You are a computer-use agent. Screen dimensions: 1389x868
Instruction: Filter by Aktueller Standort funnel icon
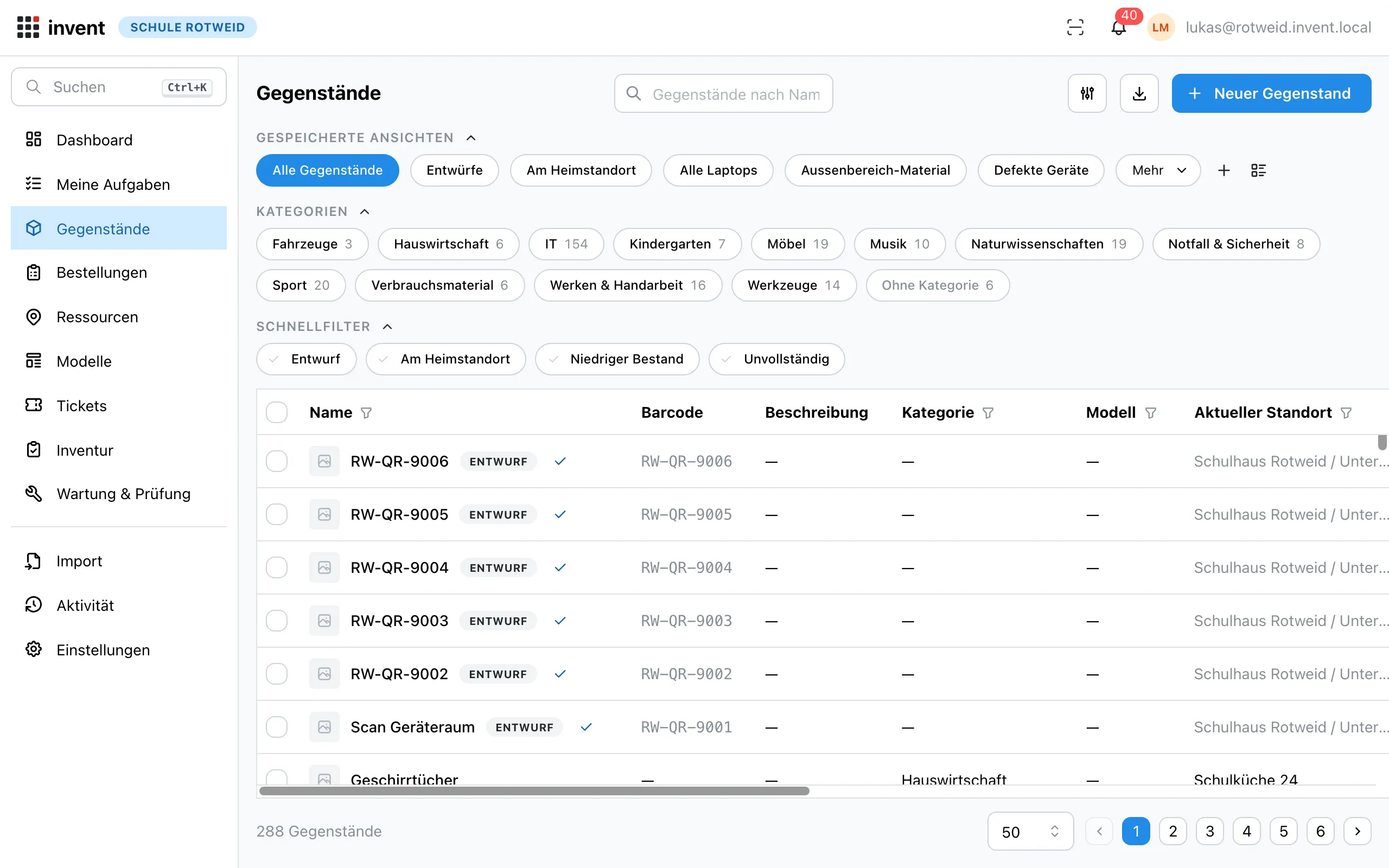tap(1346, 413)
